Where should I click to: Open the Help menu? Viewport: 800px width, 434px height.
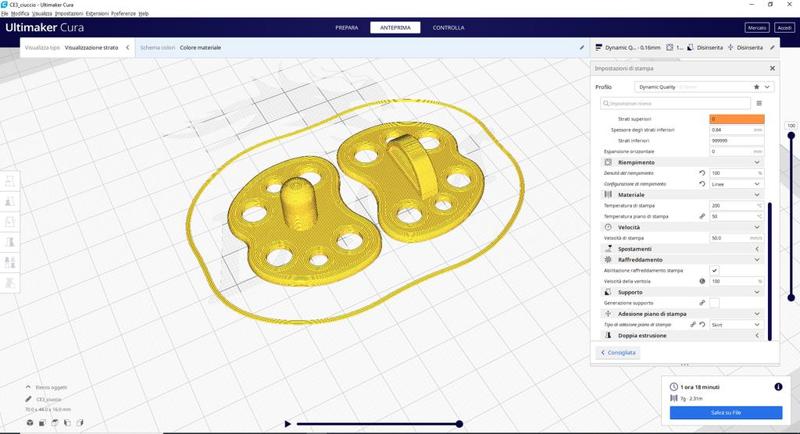(143, 14)
